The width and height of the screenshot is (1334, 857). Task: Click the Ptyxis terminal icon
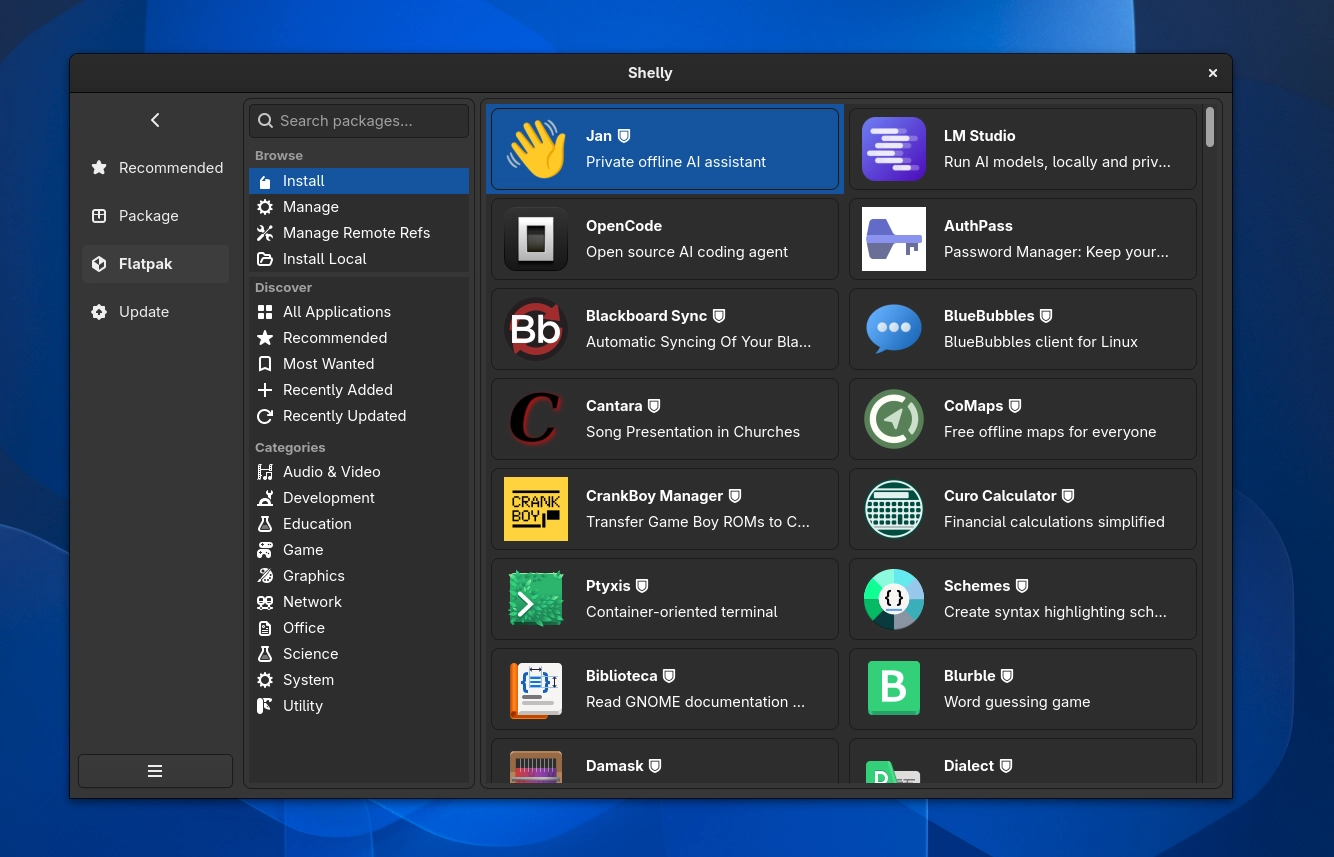click(x=536, y=599)
